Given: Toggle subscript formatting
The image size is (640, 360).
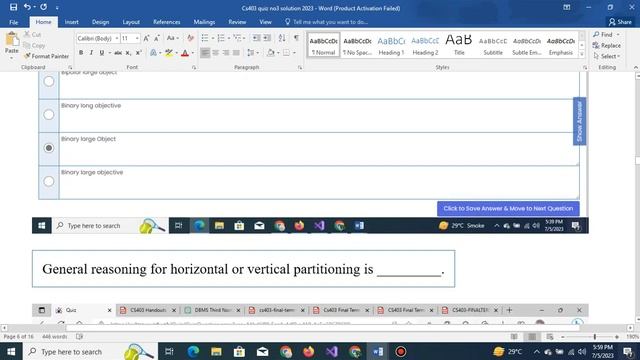Looking at the screenshot, I should point(128,53).
